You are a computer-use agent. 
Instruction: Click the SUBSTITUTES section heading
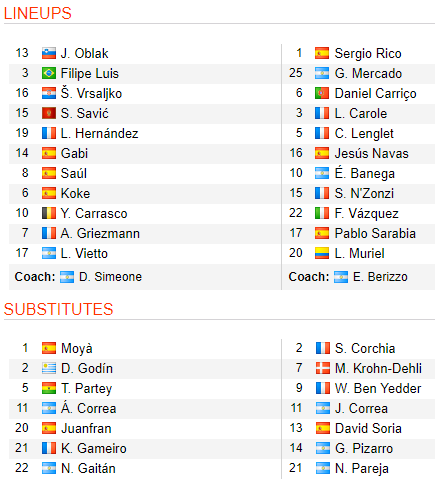(59, 309)
